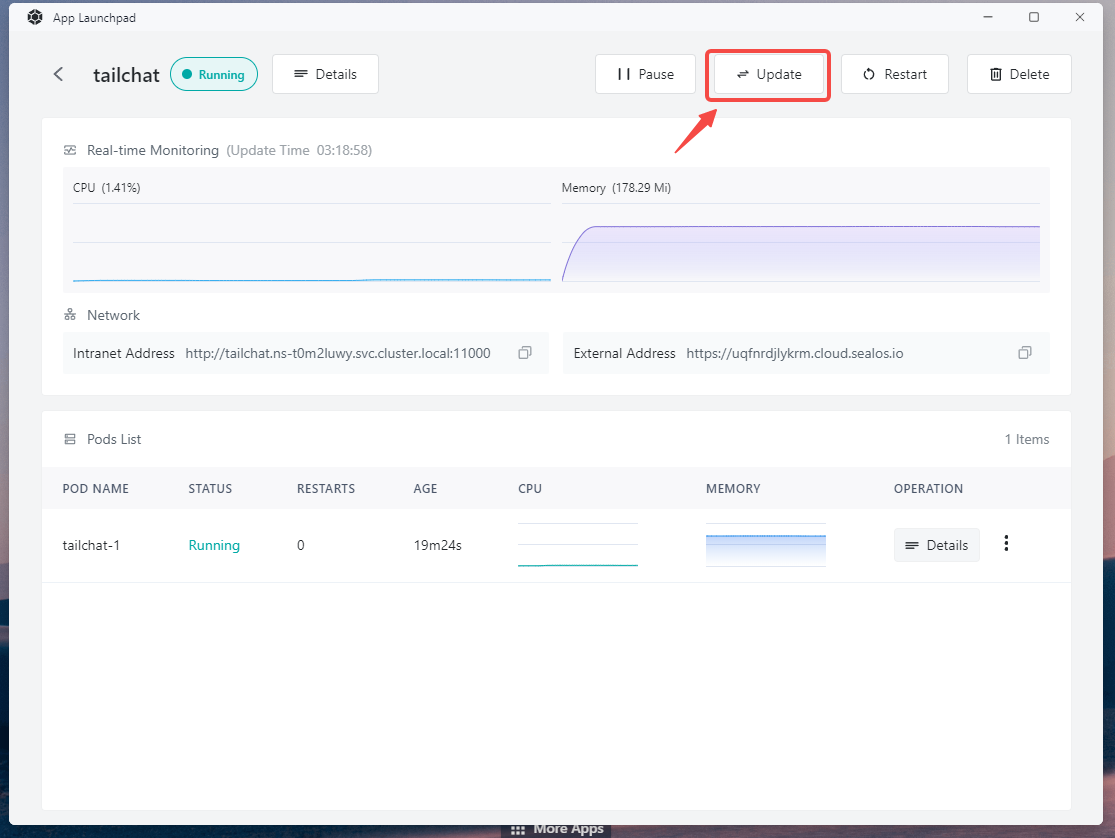This screenshot has width=1115, height=838.
Task: Click the back arrow beside tailchat
Action: point(59,74)
